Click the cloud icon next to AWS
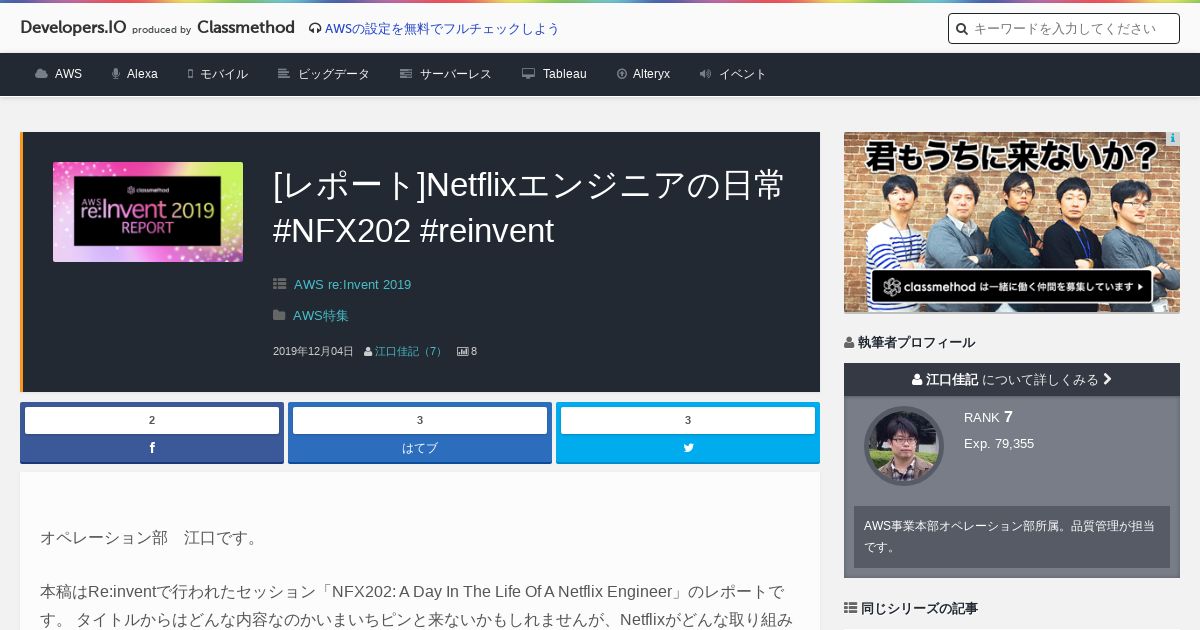The height and width of the screenshot is (630, 1200). pyautogui.click(x=41, y=74)
